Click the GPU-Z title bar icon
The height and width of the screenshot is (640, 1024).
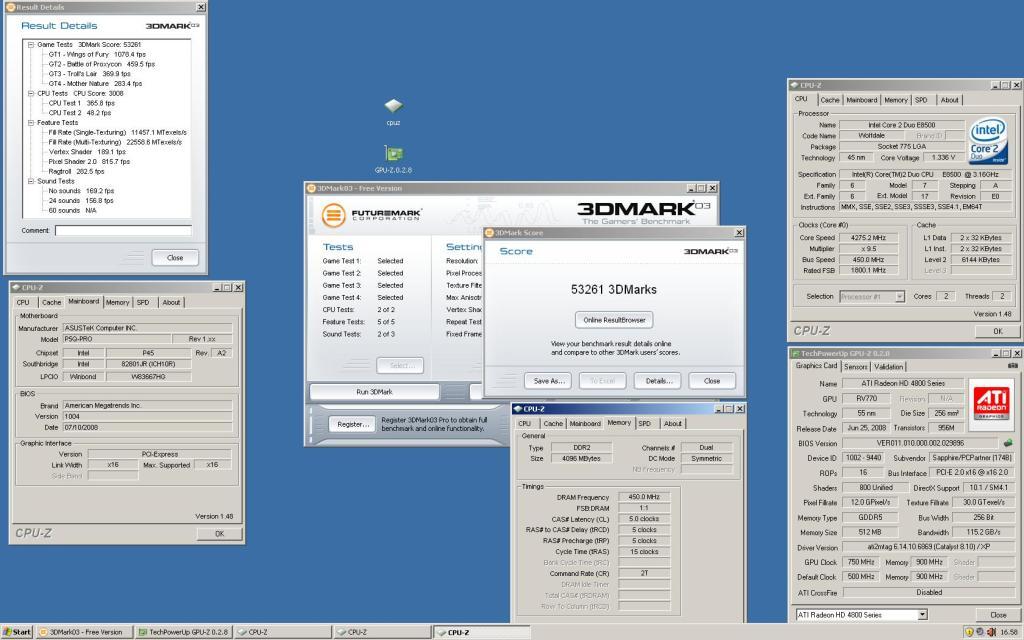[x=795, y=353]
